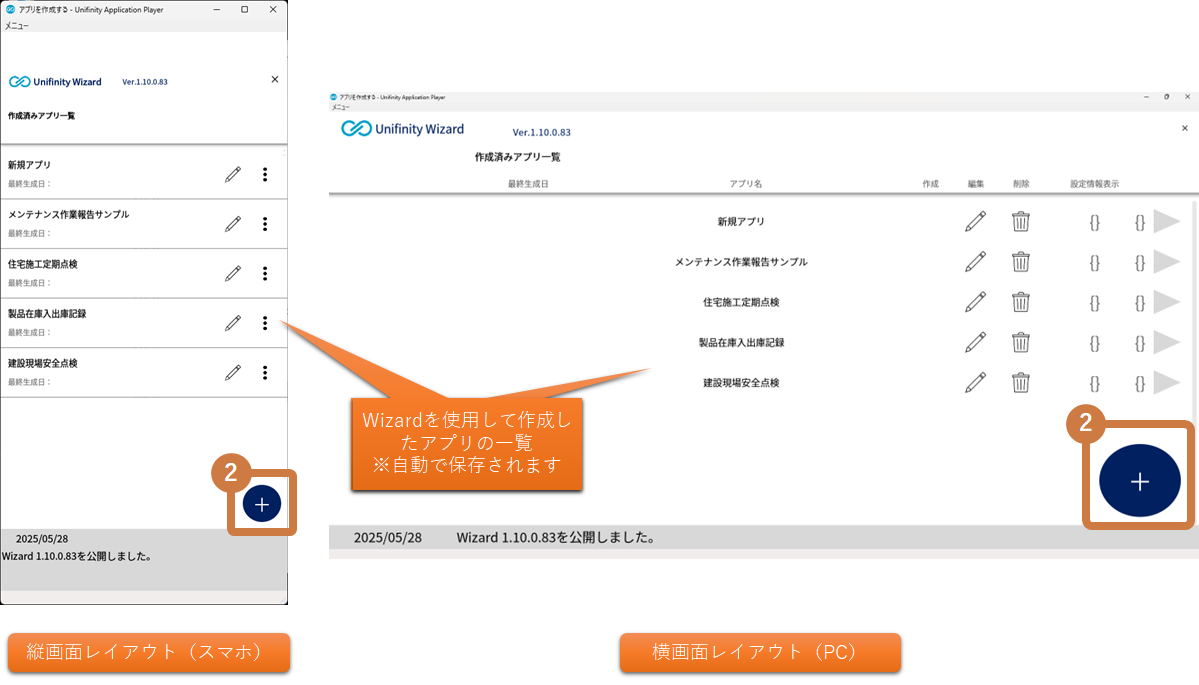Click the 横画面レイアウト（PC） orange label

[760, 652]
